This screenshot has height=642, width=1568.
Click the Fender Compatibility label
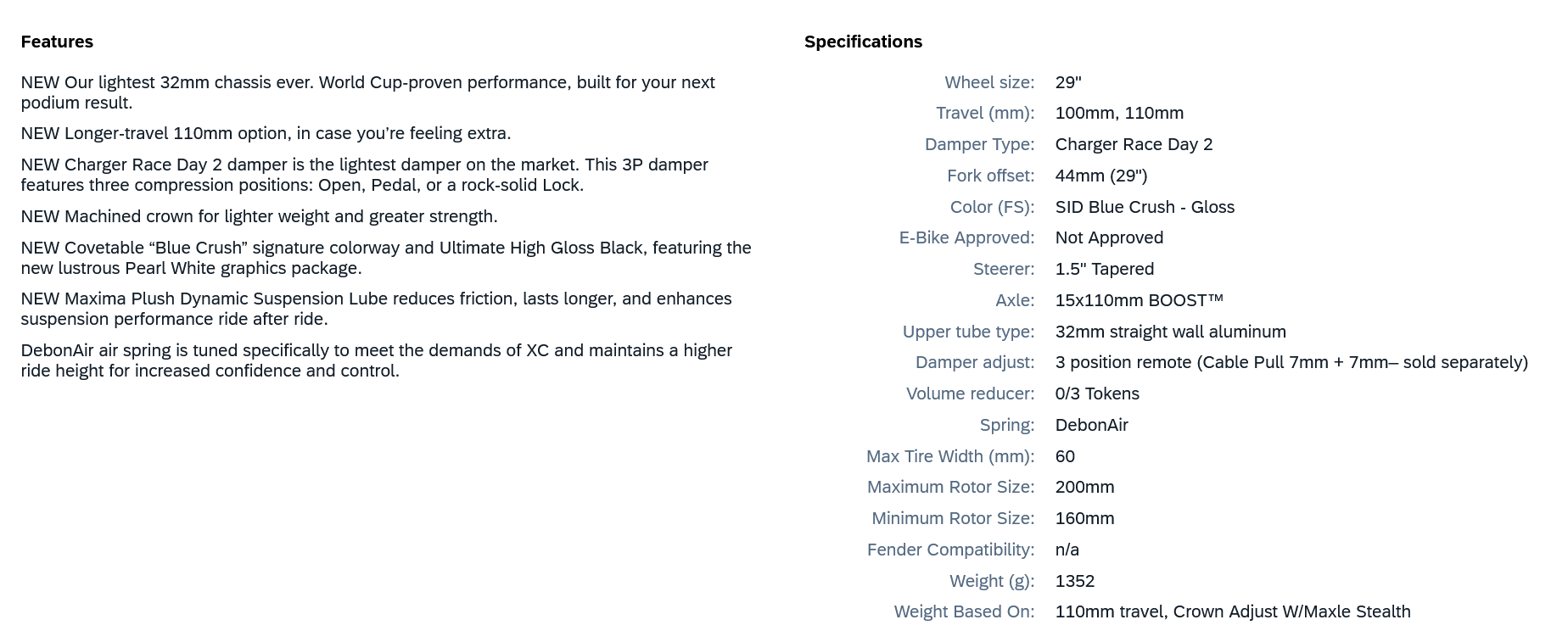(950, 550)
